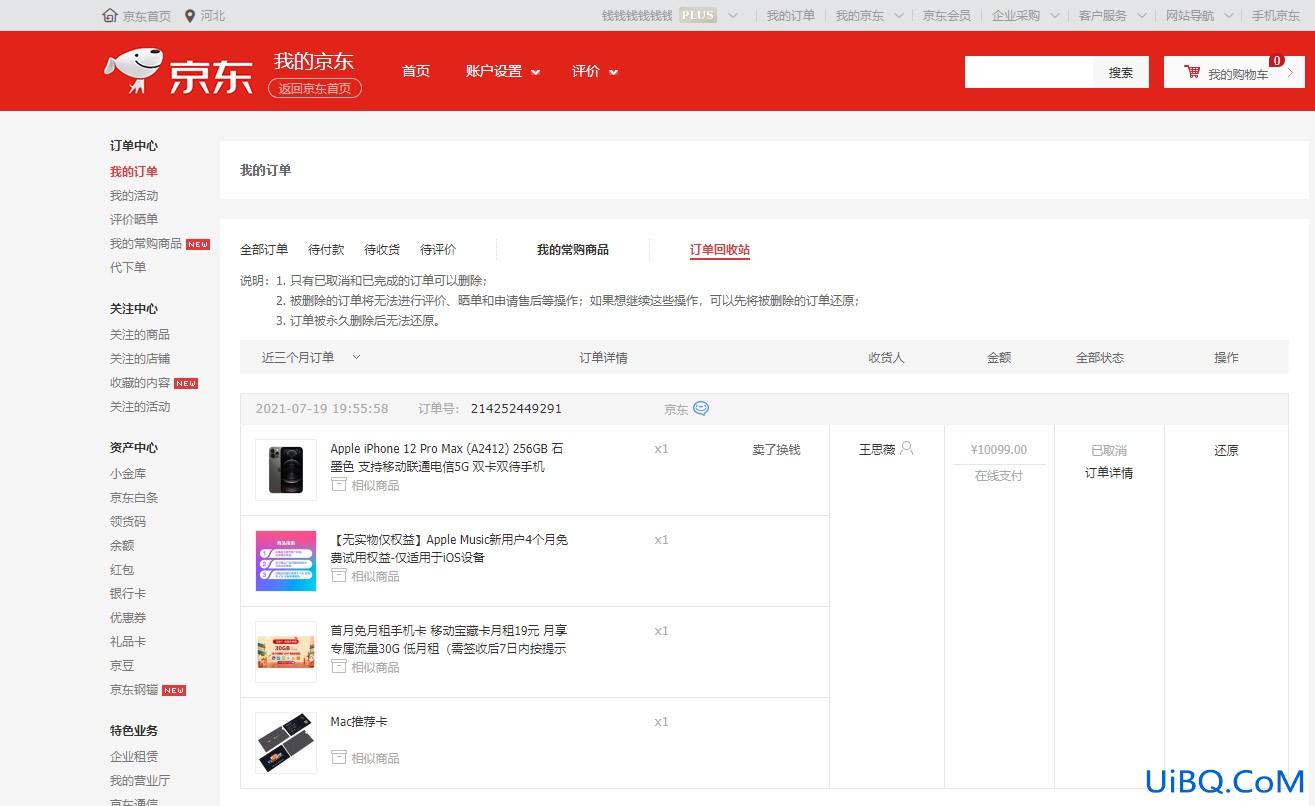Open 我的订单 in the top bar
Viewport: 1315px width, 806px height.
pos(791,15)
